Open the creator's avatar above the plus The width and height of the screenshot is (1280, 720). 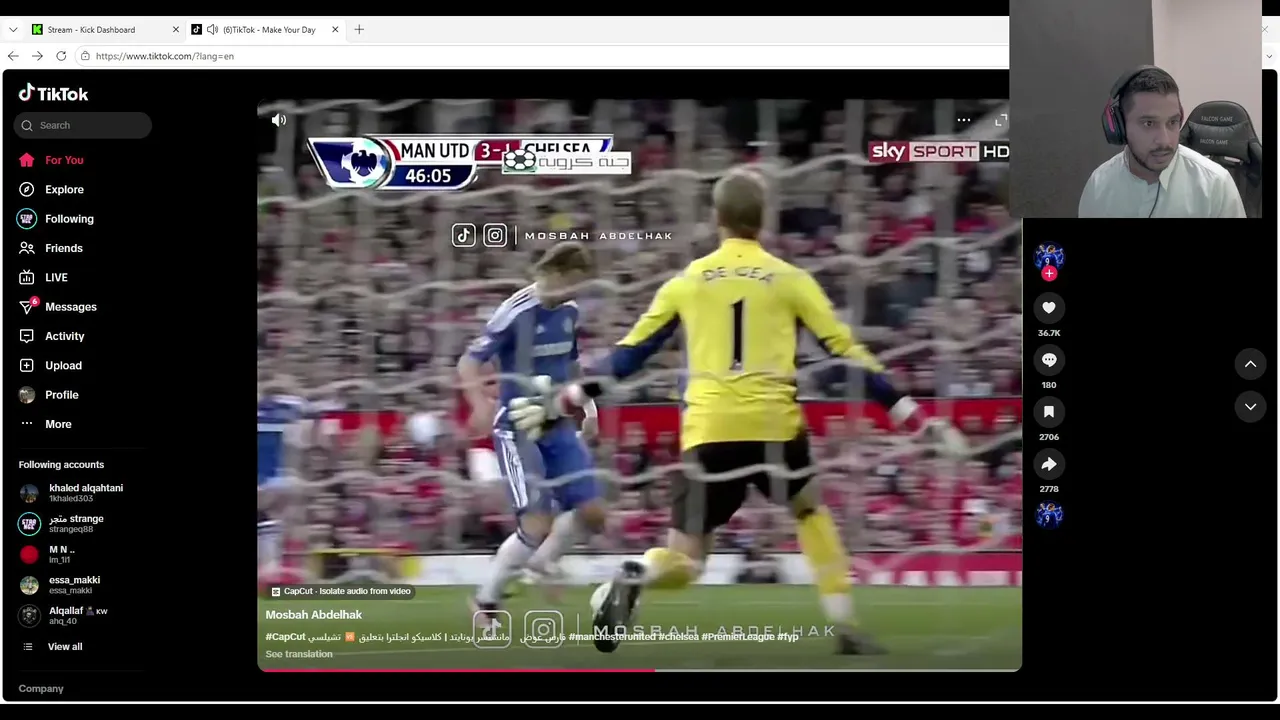[x=1048, y=256]
